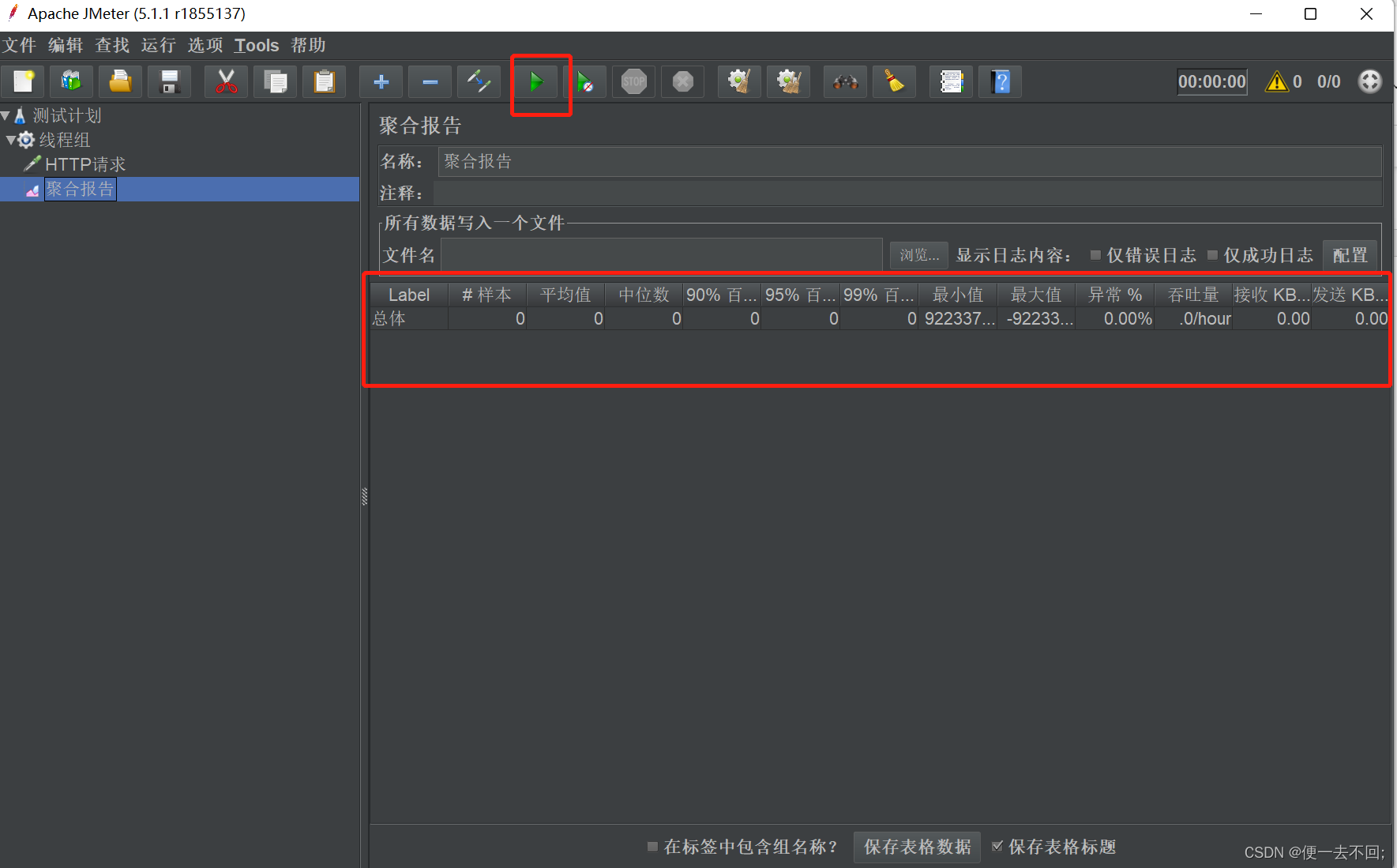Select 聚合报告 in the tree
Image resolution: width=1397 pixels, height=868 pixels.
80,189
